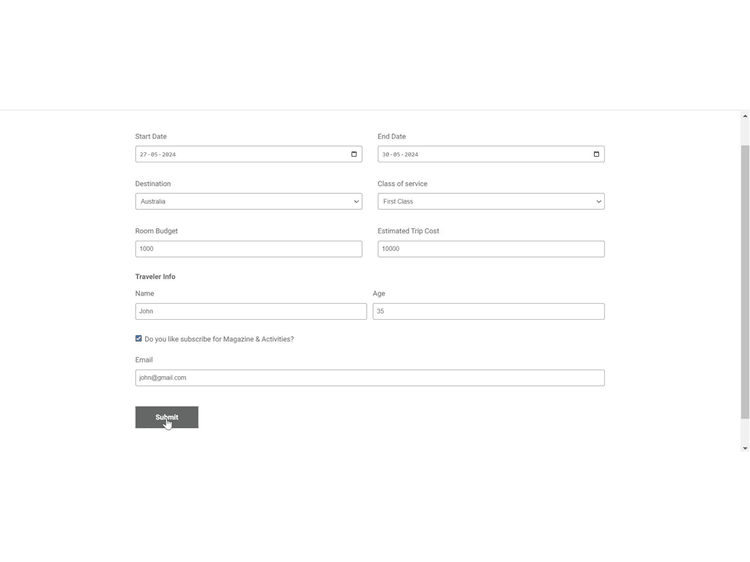The width and height of the screenshot is (750, 562).
Task: Focus the Estimated Trip Cost field
Action: 490,249
